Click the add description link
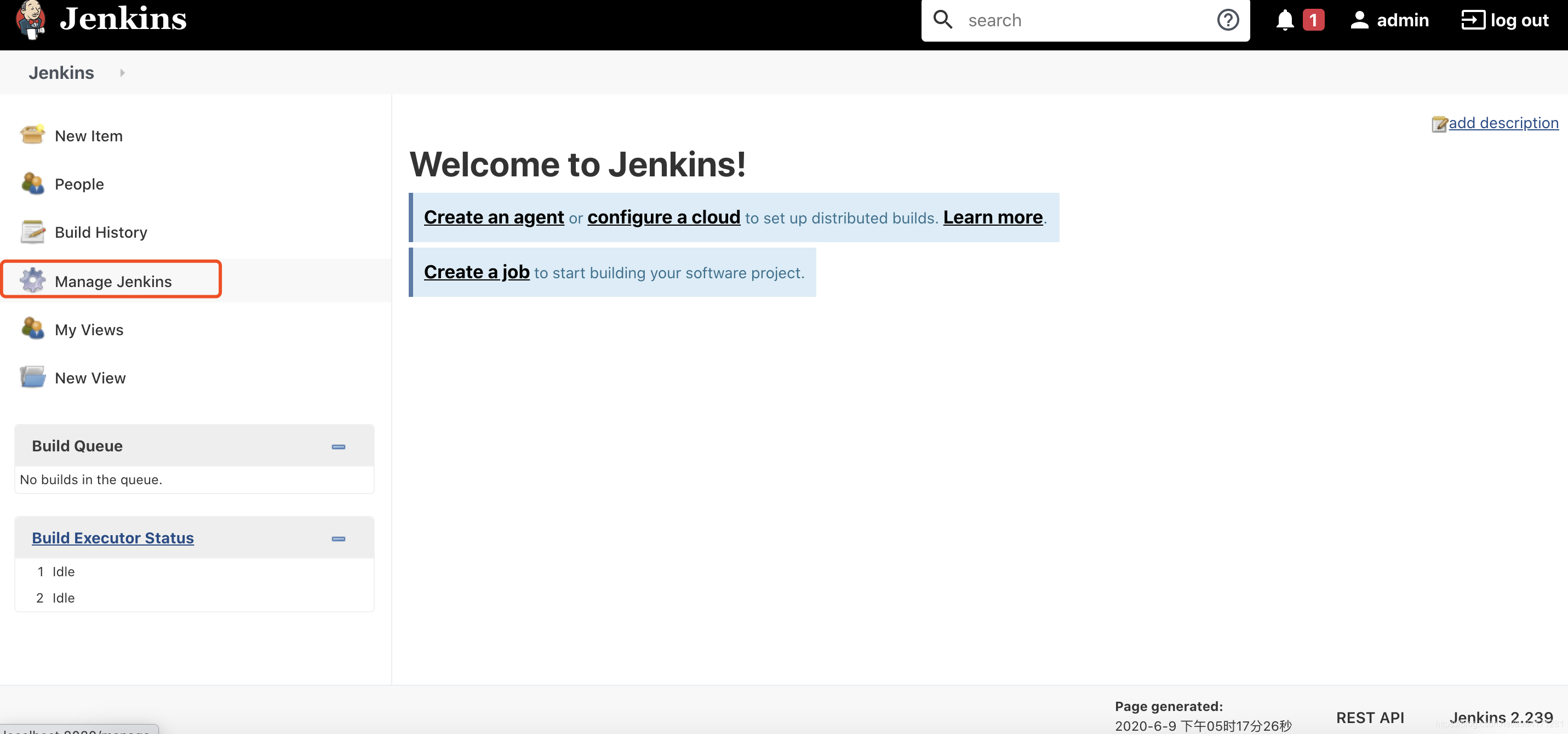Image resolution: width=1568 pixels, height=734 pixels. coord(1503,123)
